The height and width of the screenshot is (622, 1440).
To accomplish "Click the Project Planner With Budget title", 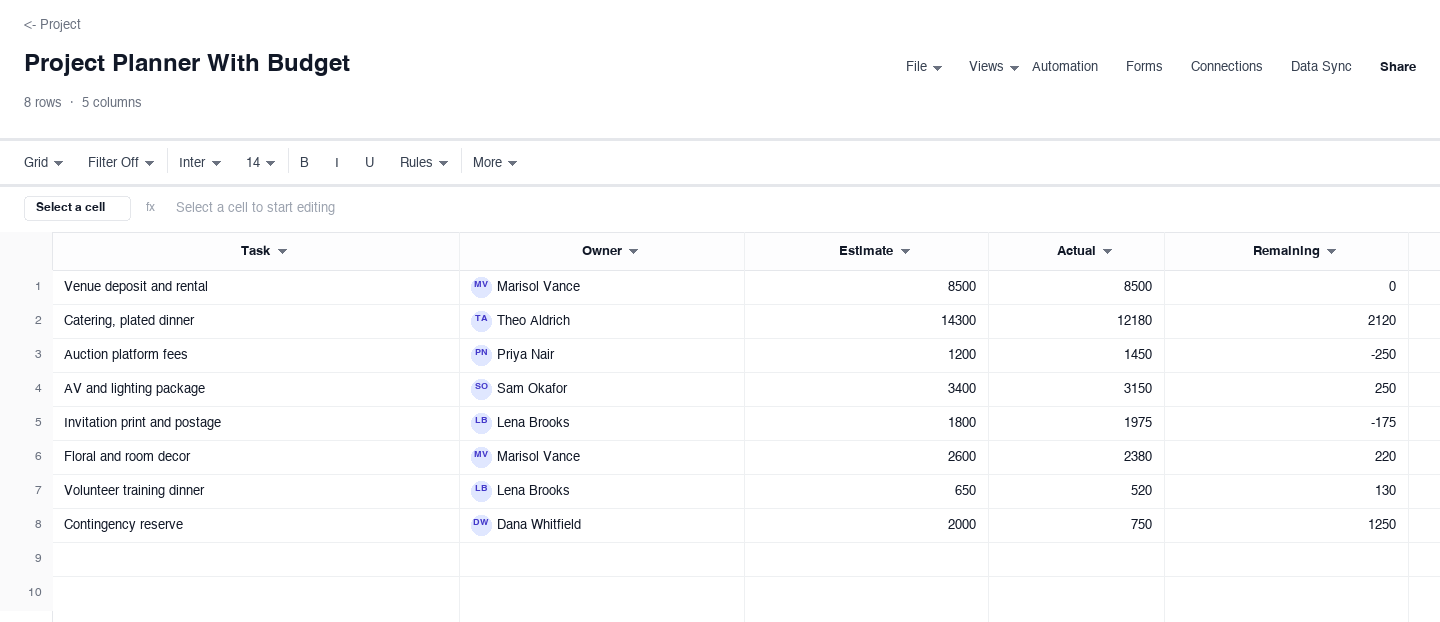I will coord(187,63).
